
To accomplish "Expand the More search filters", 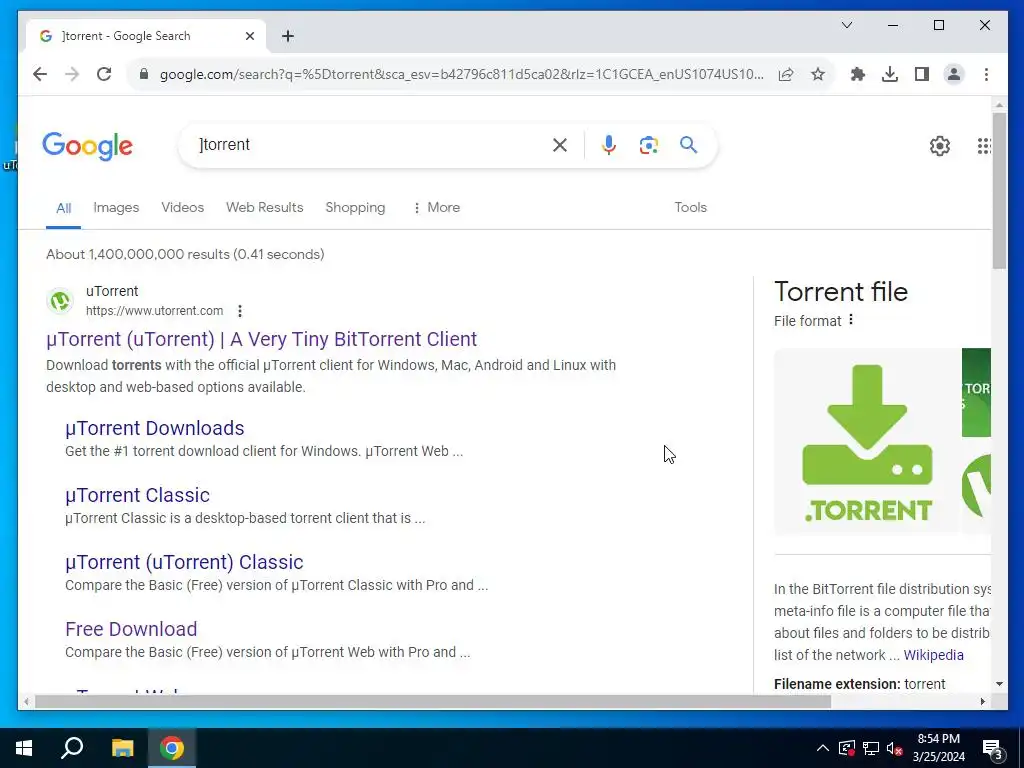I will (x=436, y=207).
